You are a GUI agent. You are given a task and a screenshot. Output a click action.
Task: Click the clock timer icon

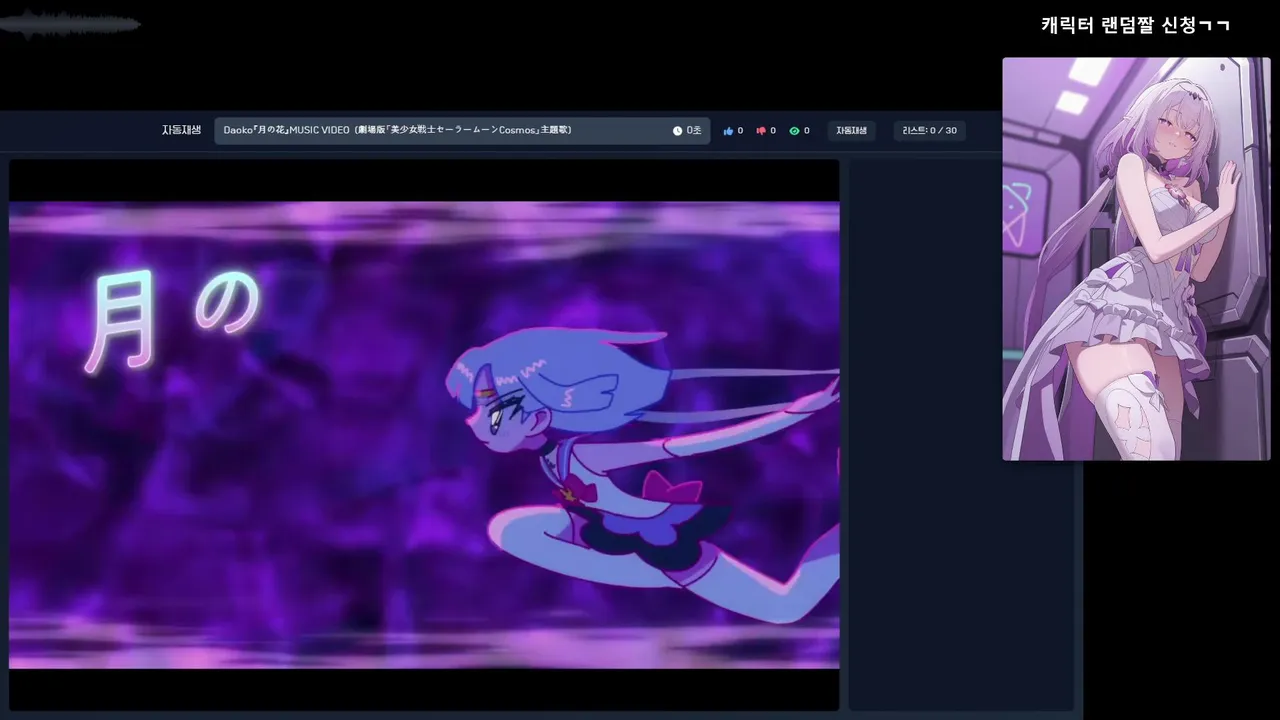677,131
